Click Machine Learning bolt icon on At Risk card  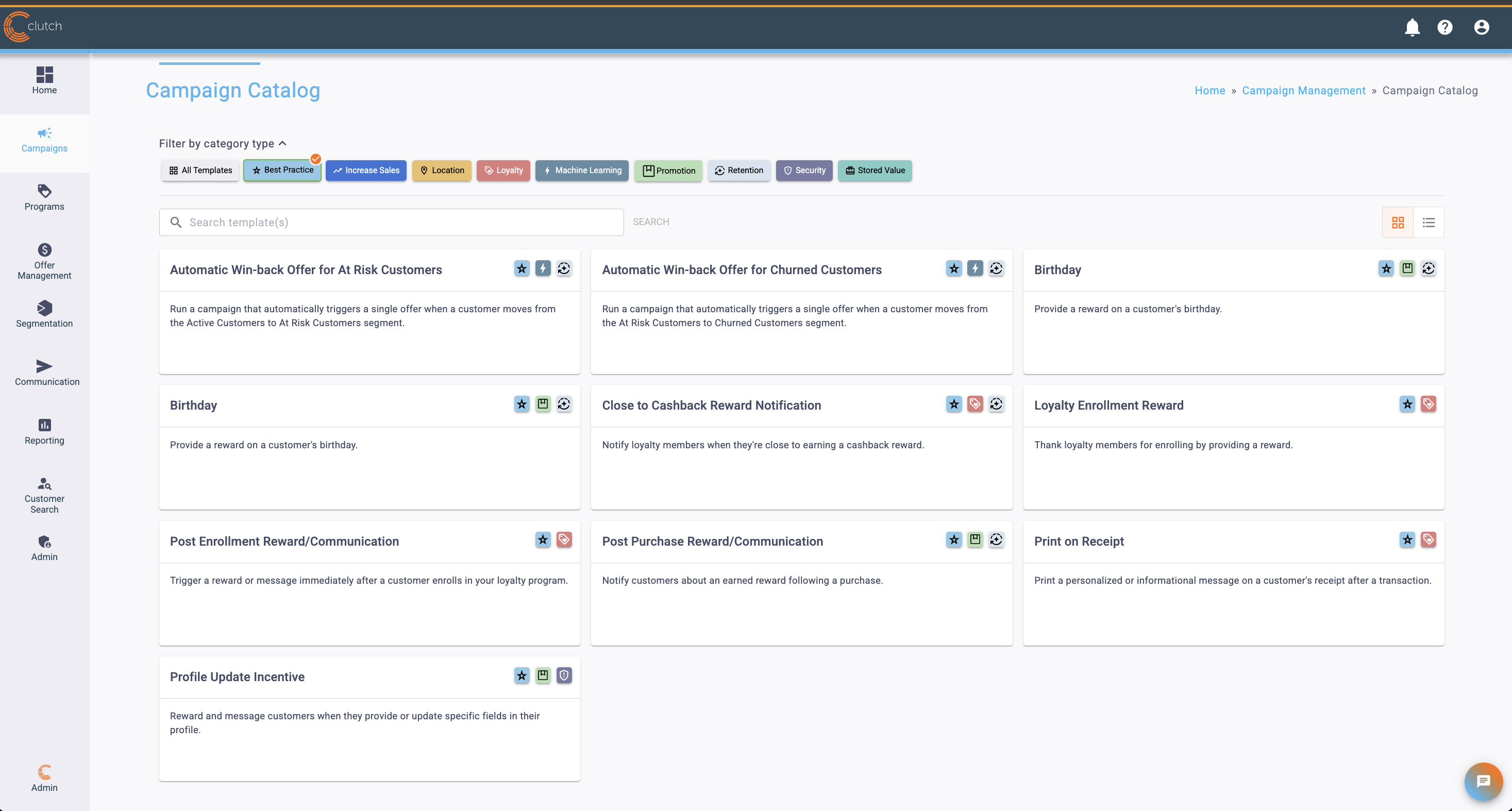click(x=542, y=269)
